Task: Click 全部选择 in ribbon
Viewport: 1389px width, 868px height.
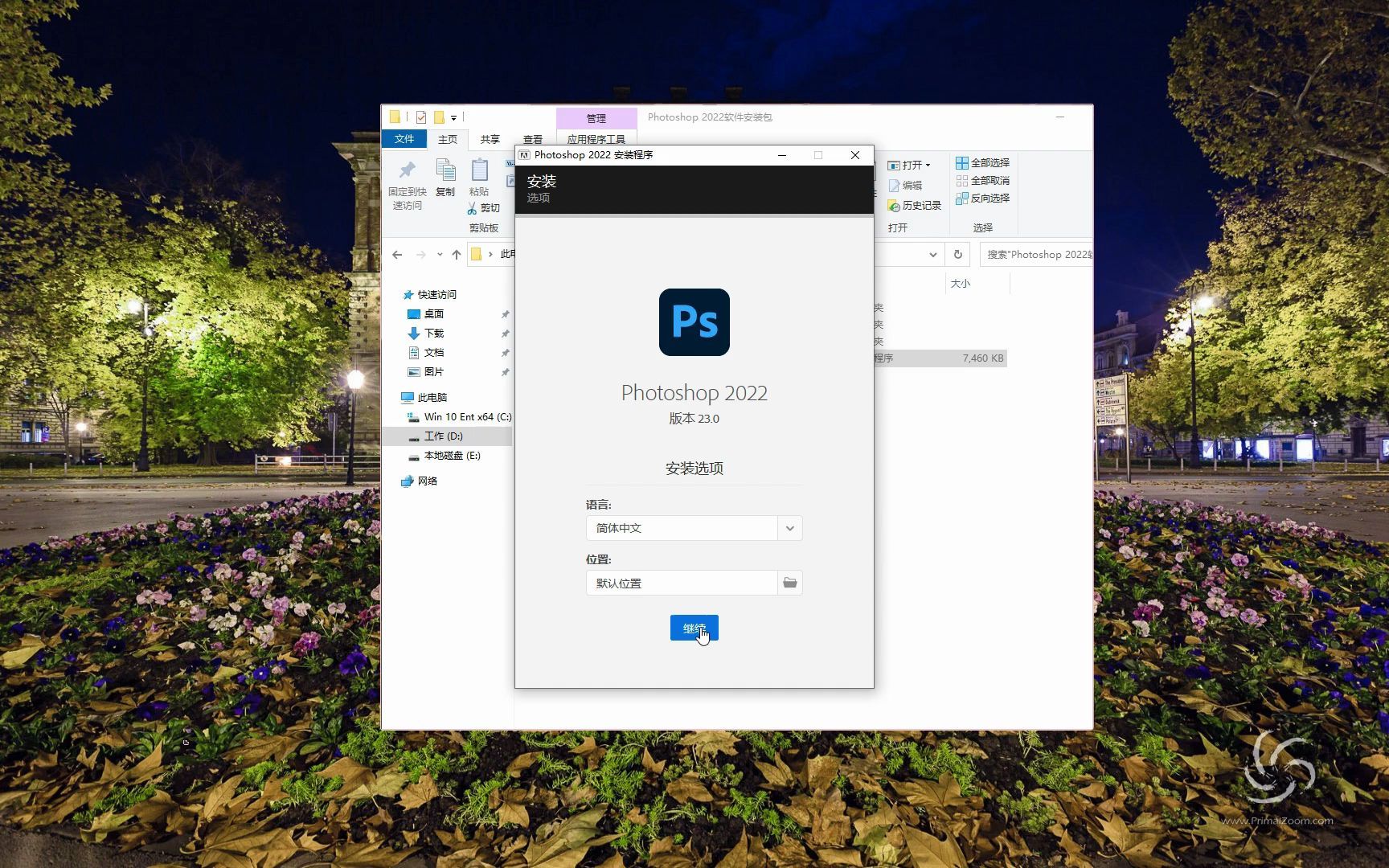Action: [x=982, y=162]
